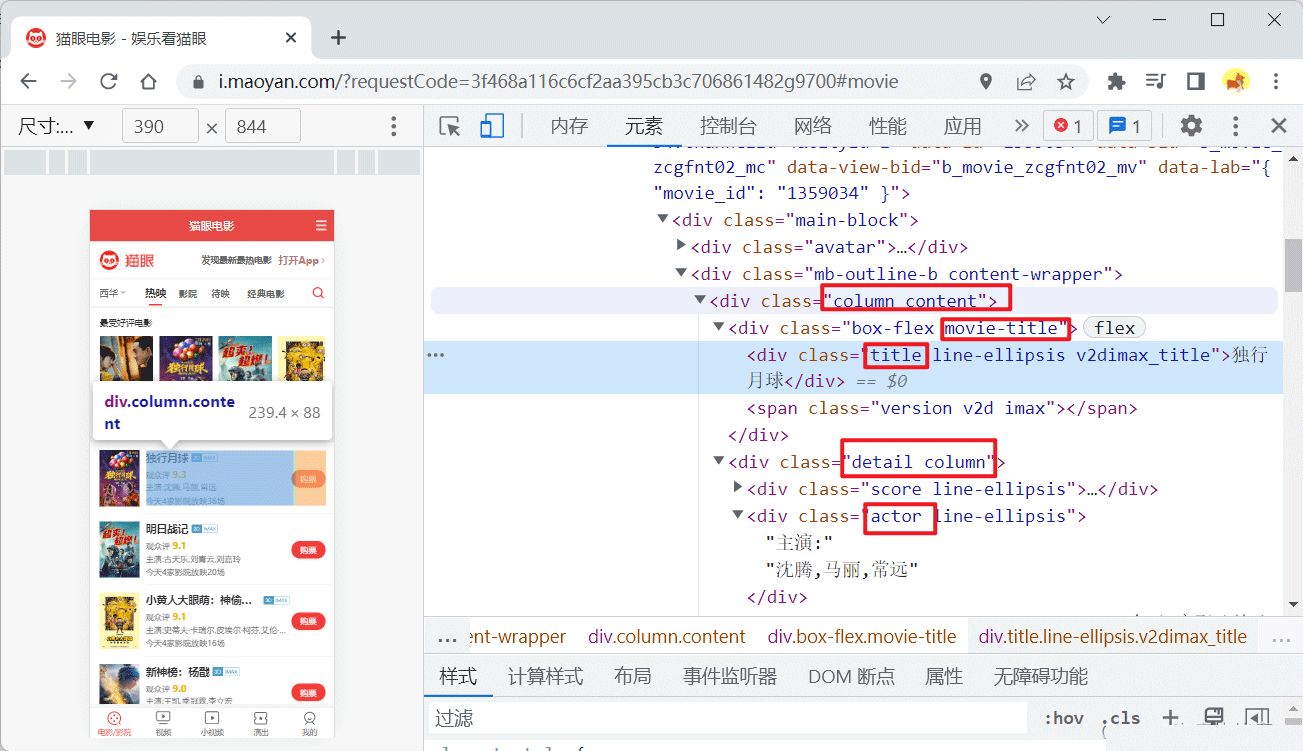Open the Chrome extensions puzzle icon
Image resolution: width=1303 pixels, height=751 pixels.
1116,82
